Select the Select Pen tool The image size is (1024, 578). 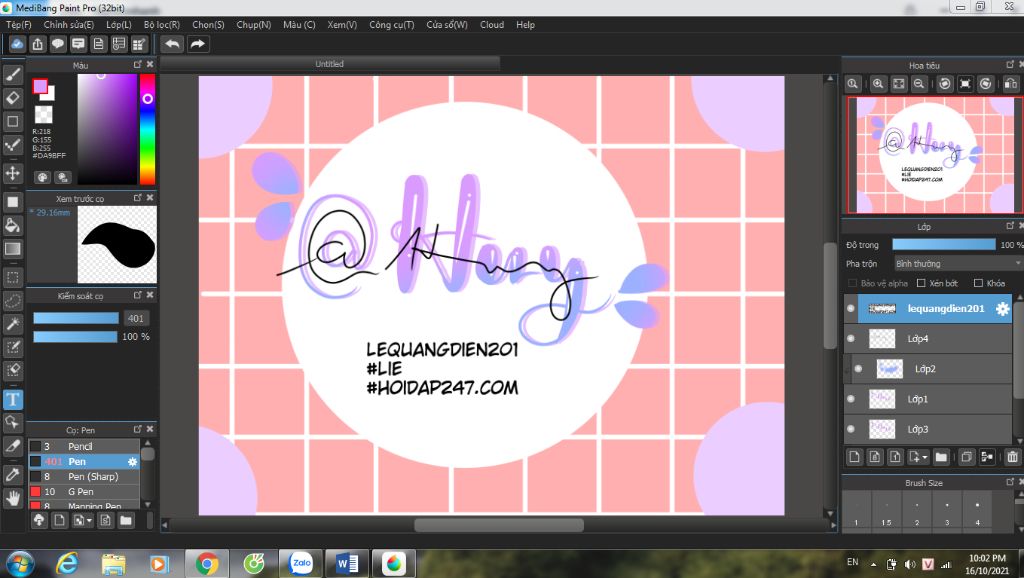coord(12,347)
